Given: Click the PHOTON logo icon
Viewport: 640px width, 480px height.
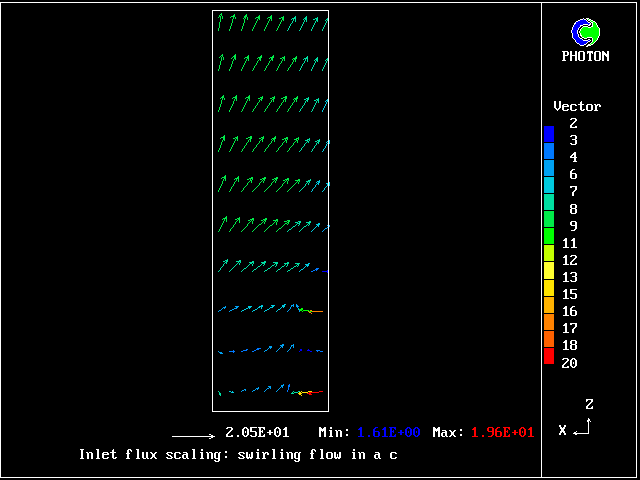Looking at the screenshot, I should 585,32.
